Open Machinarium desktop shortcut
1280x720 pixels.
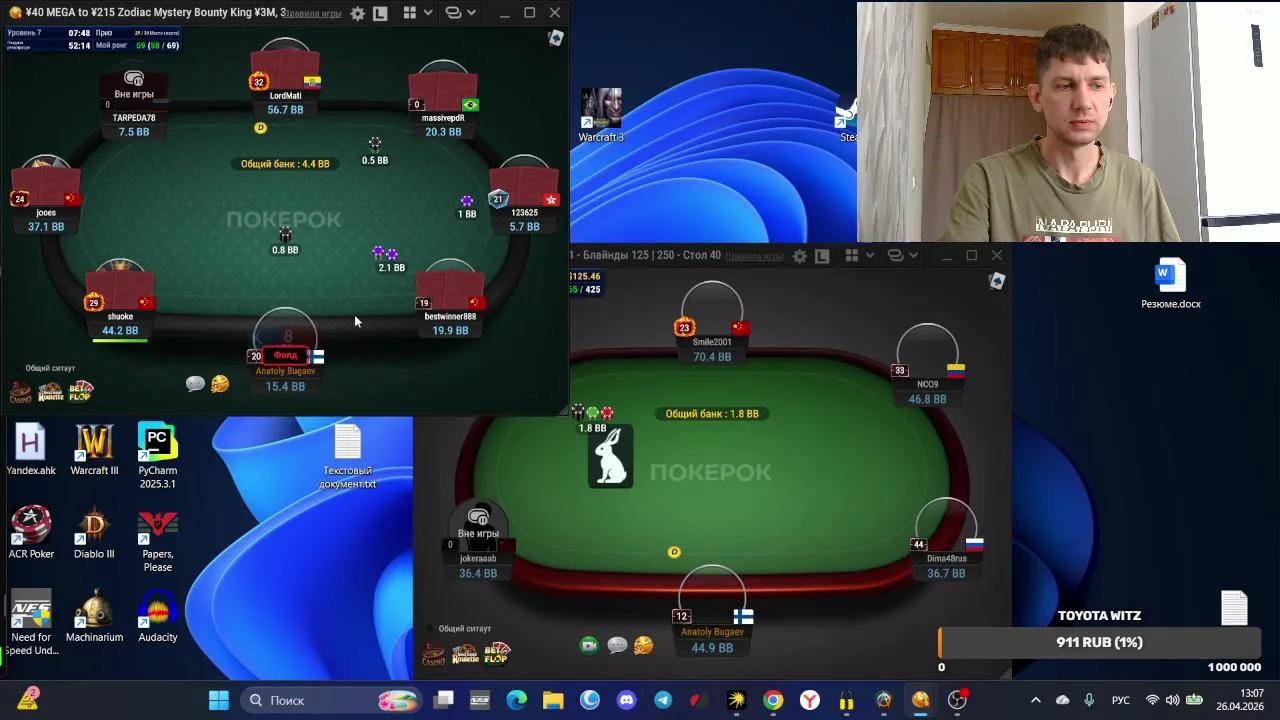pos(94,616)
